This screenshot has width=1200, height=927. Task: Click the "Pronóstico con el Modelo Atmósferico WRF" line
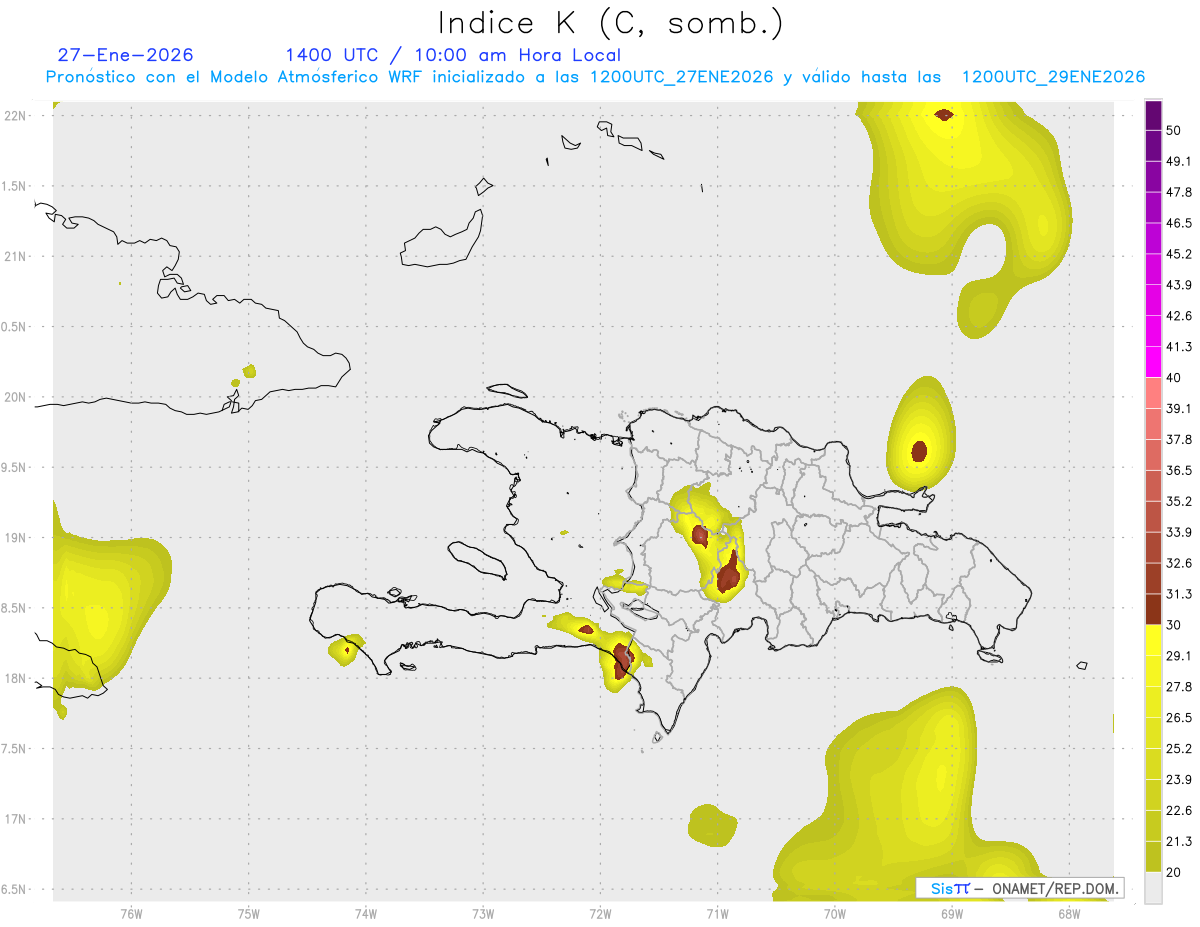coord(594,77)
